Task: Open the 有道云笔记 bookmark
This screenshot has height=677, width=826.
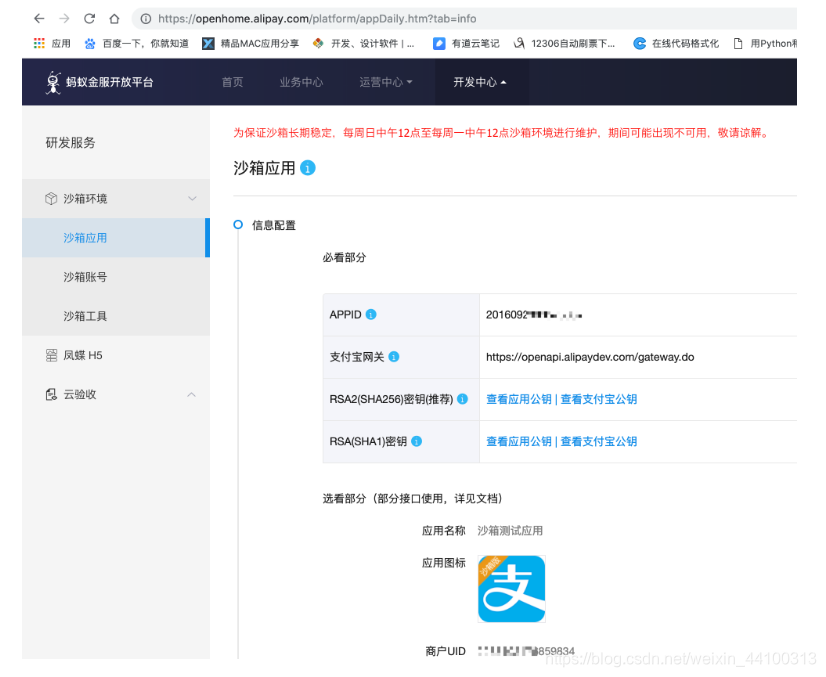Action: click(x=466, y=43)
